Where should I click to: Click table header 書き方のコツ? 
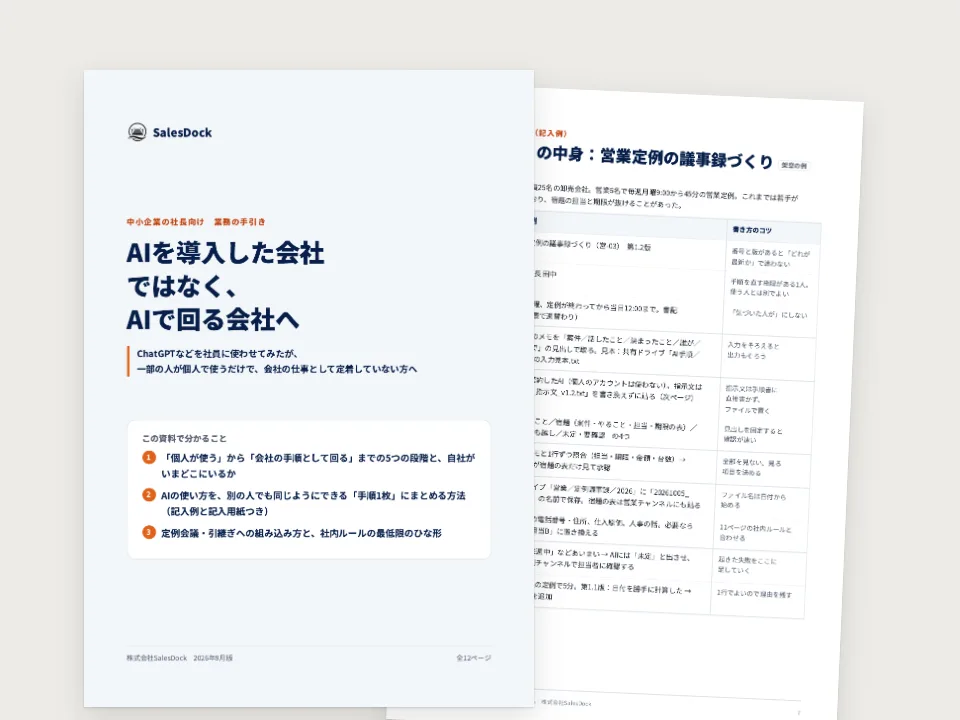pyautogui.click(x=752, y=230)
